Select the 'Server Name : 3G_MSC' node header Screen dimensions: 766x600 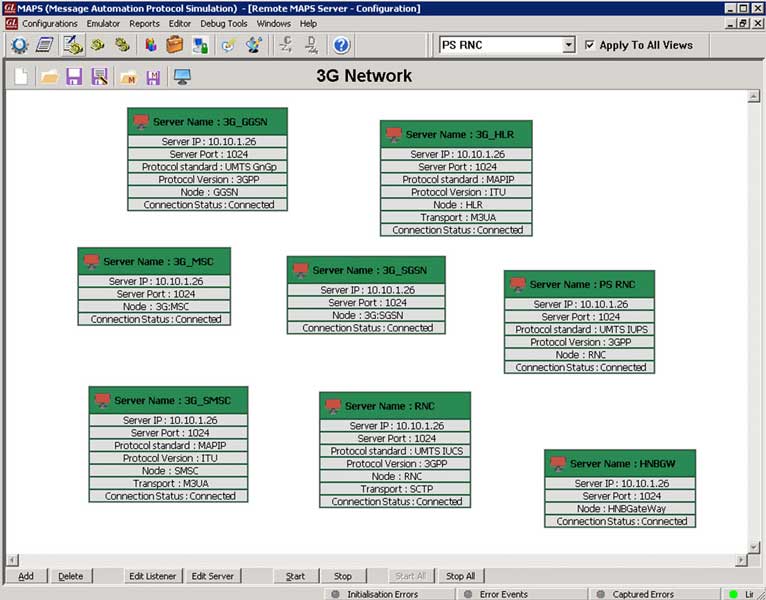coord(154,261)
